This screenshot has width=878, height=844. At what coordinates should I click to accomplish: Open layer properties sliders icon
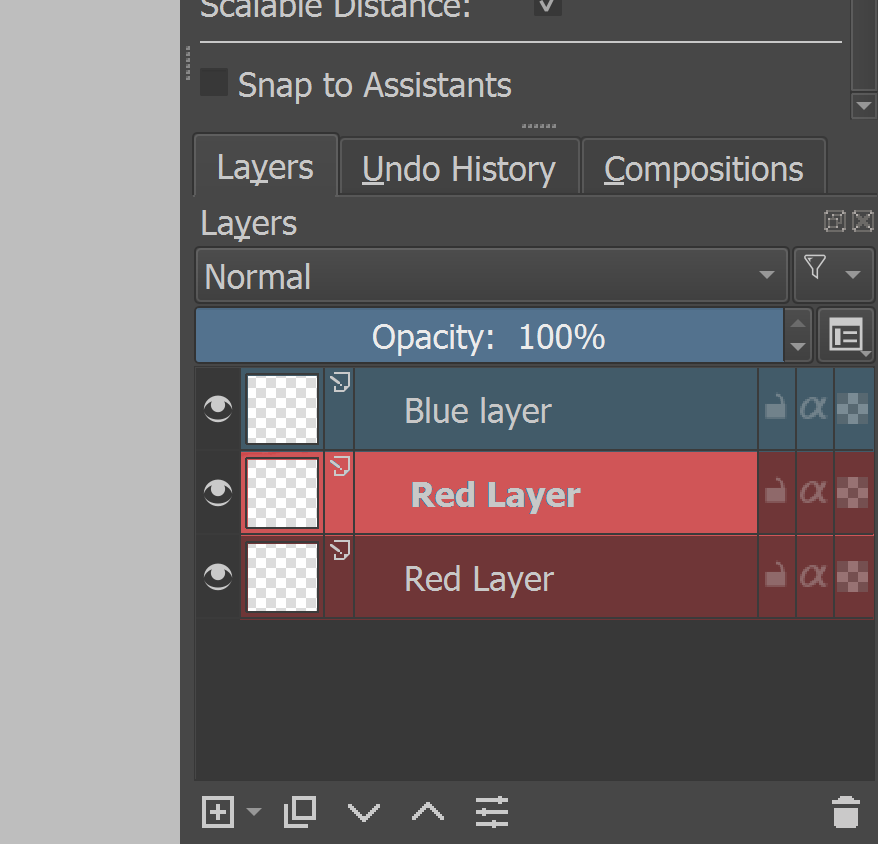coord(492,812)
